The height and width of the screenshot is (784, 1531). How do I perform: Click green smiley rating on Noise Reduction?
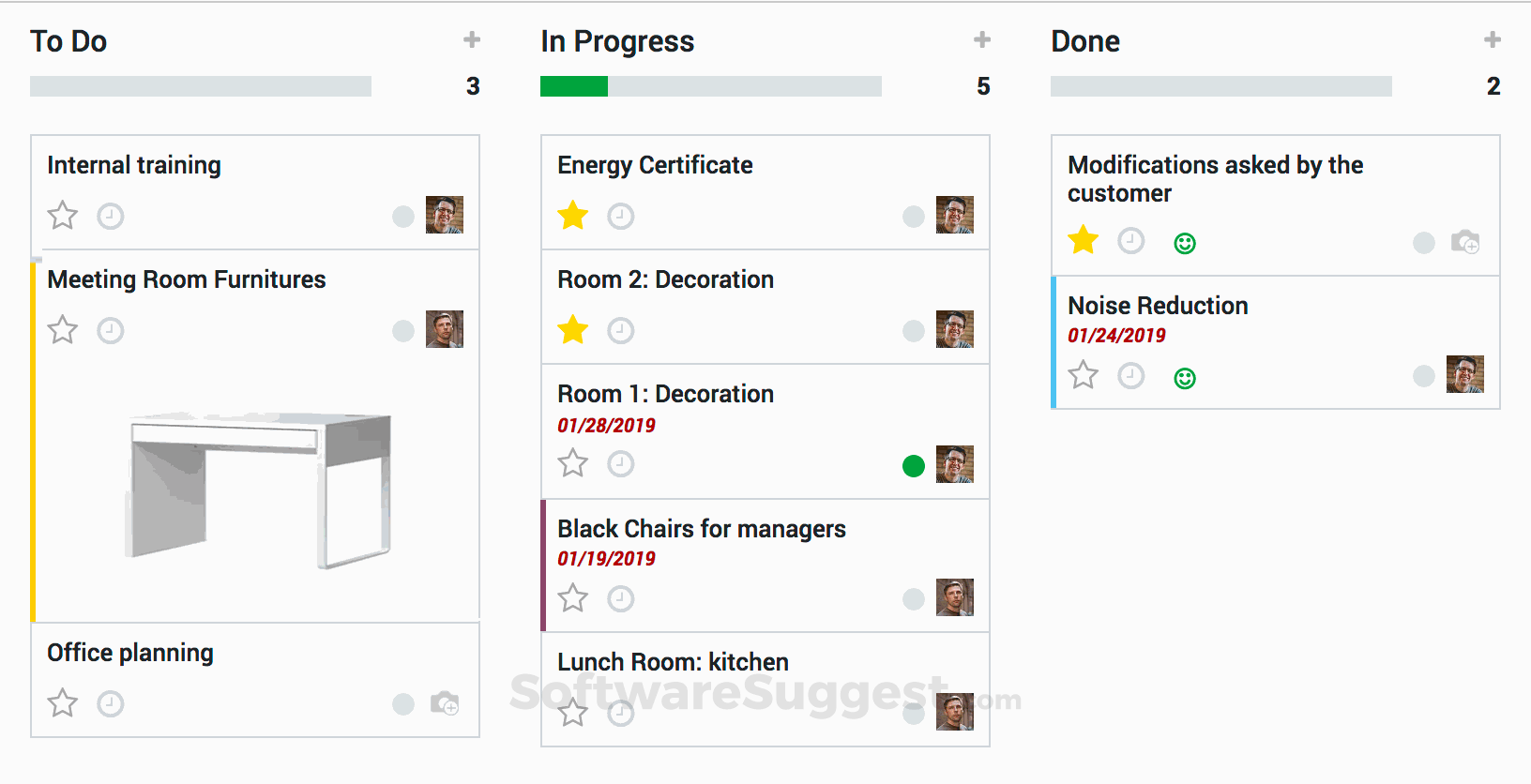1185,378
